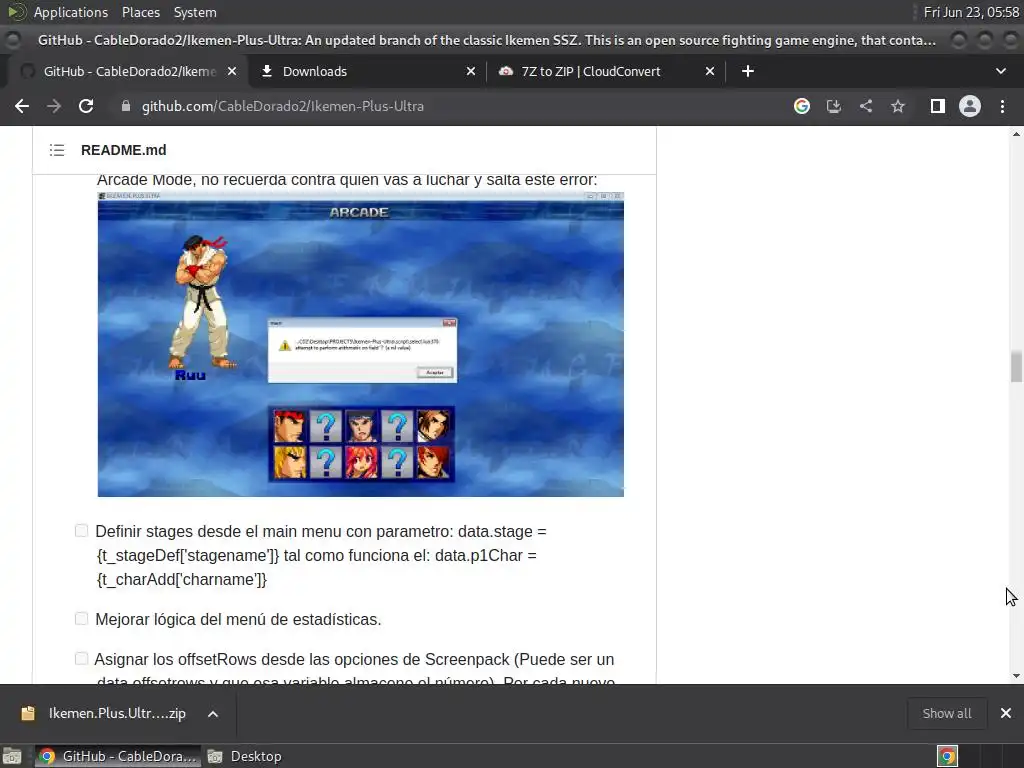This screenshot has height=768, width=1024.
Task: Reload the GitHub page
Action: point(86,106)
